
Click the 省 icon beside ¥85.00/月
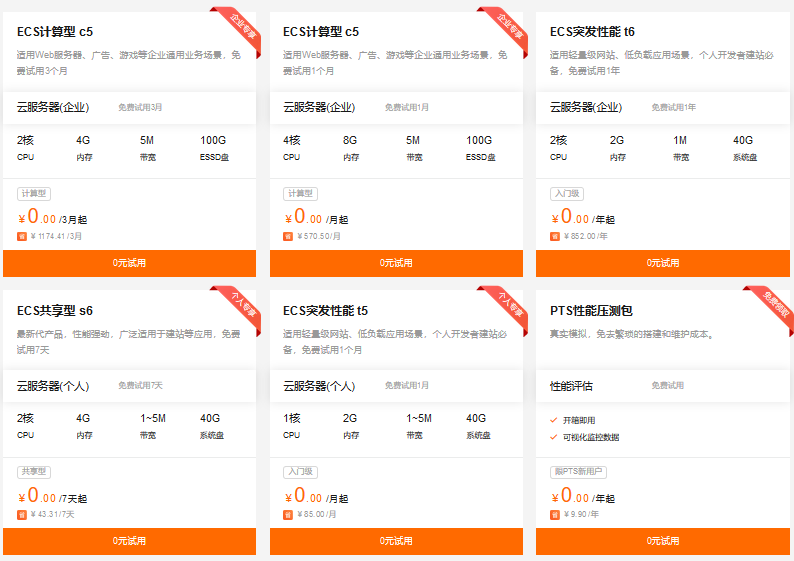click(288, 515)
